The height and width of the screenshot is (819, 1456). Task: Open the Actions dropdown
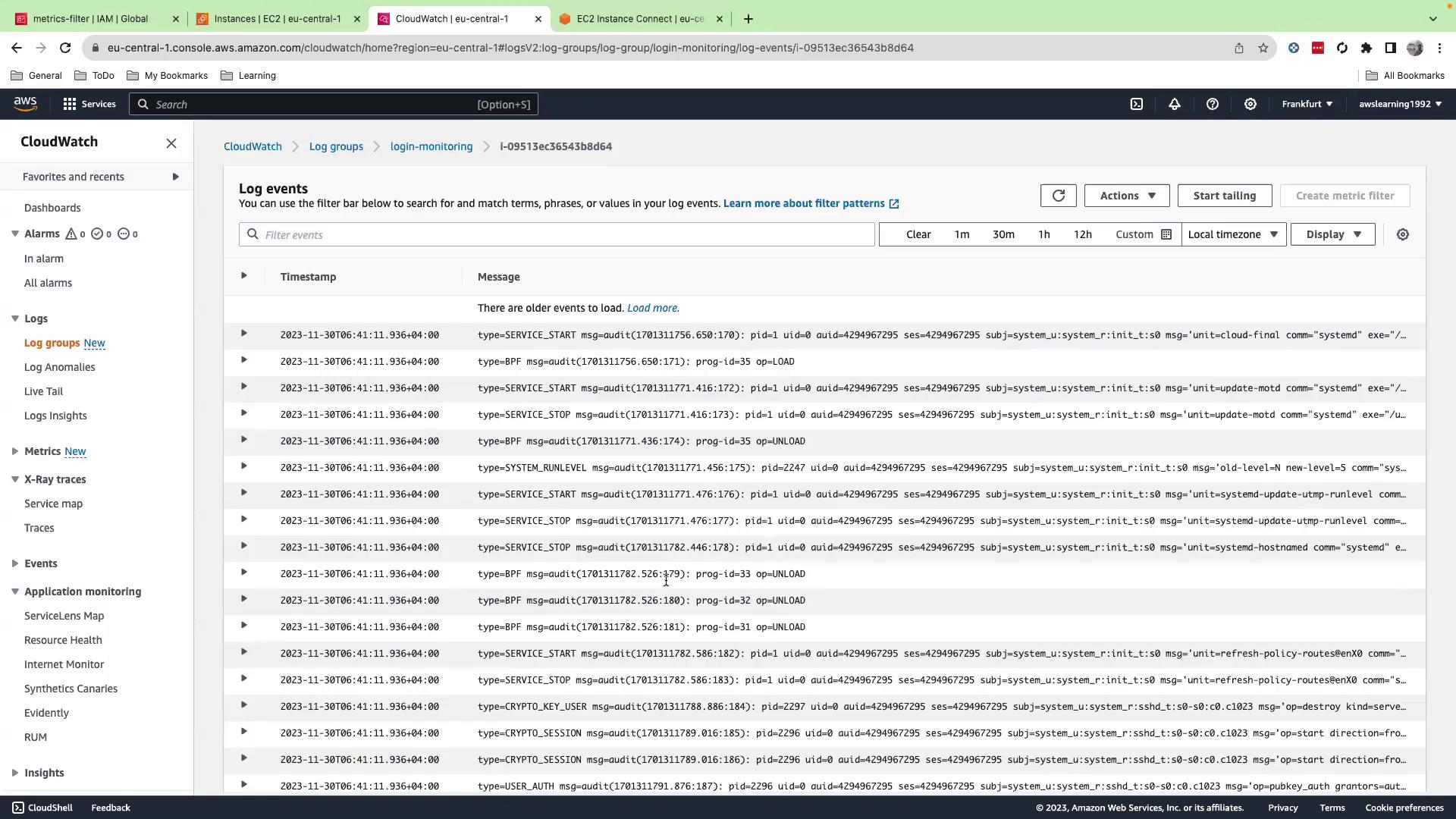(x=1126, y=196)
